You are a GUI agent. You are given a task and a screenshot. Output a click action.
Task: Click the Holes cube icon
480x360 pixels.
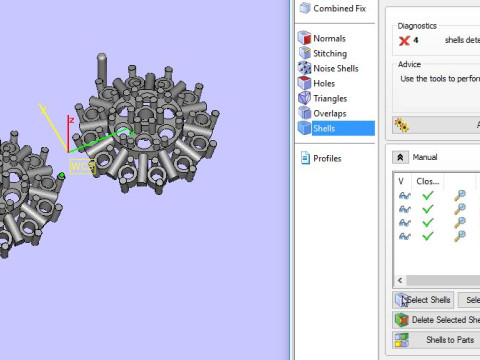click(x=304, y=83)
